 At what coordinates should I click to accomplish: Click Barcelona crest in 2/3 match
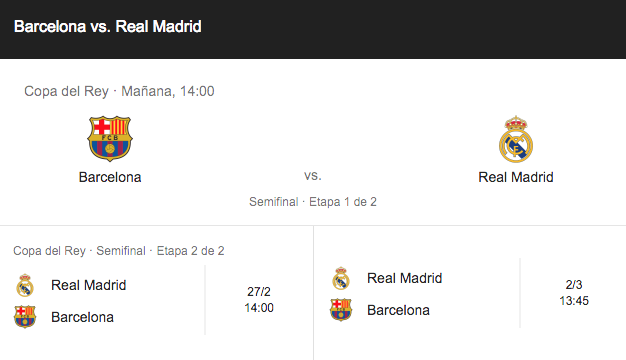click(x=341, y=310)
